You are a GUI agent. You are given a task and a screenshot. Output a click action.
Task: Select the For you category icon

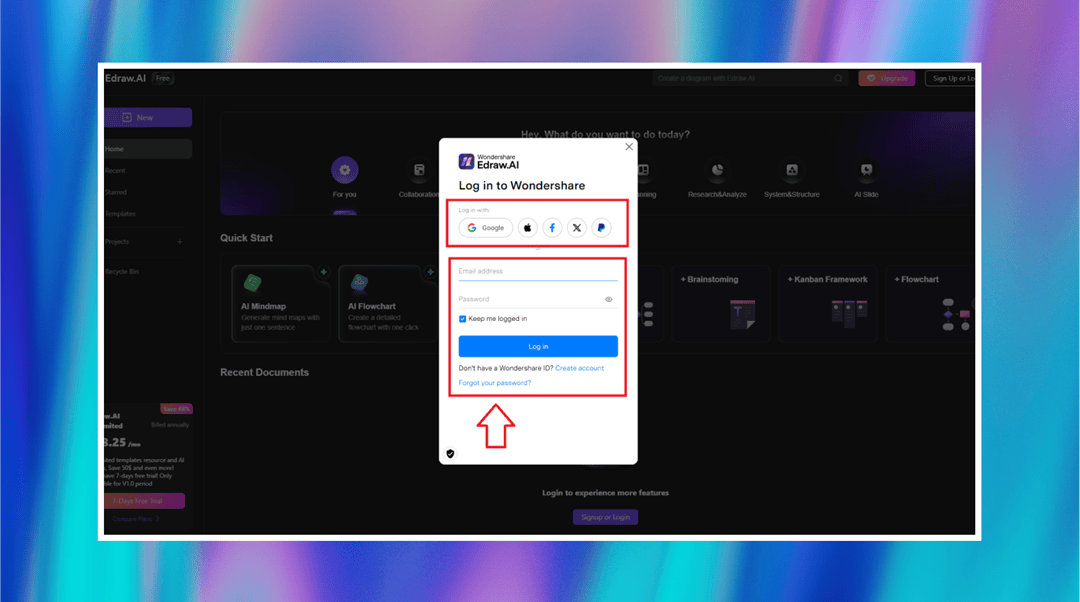[344, 170]
